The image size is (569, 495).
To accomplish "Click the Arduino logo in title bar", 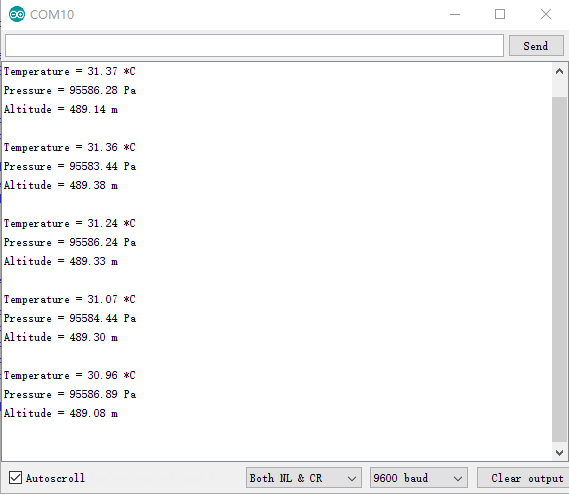I will tap(17, 15).
